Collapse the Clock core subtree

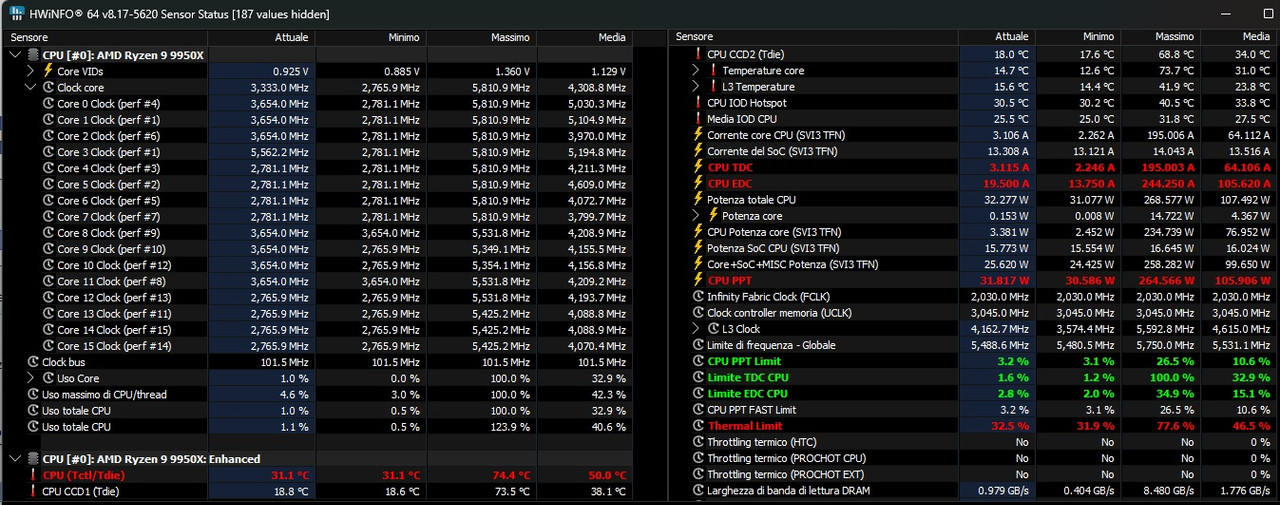point(30,87)
